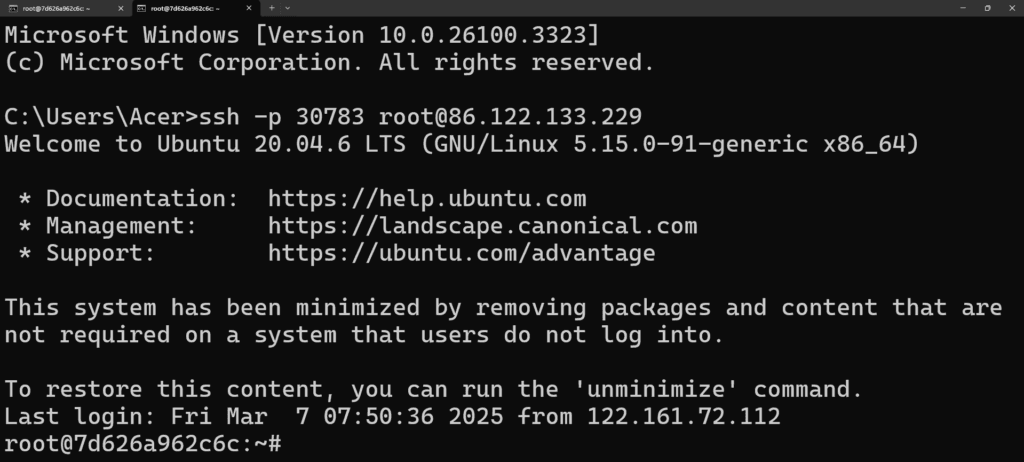Open the help.ubuntu.com documentation link

(x=427, y=198)
